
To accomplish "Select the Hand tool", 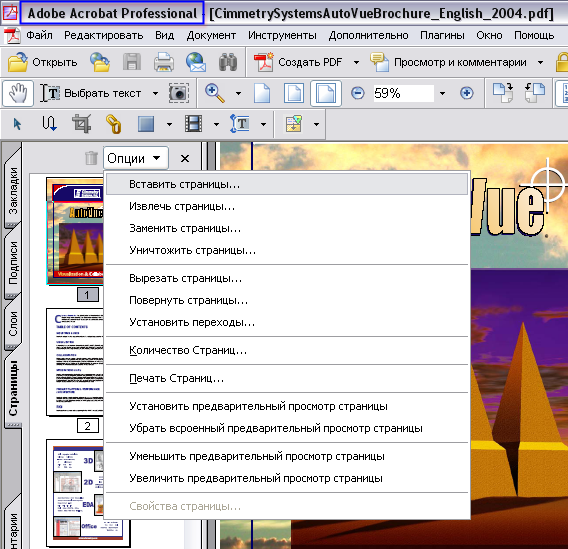I will coord(18,93).
